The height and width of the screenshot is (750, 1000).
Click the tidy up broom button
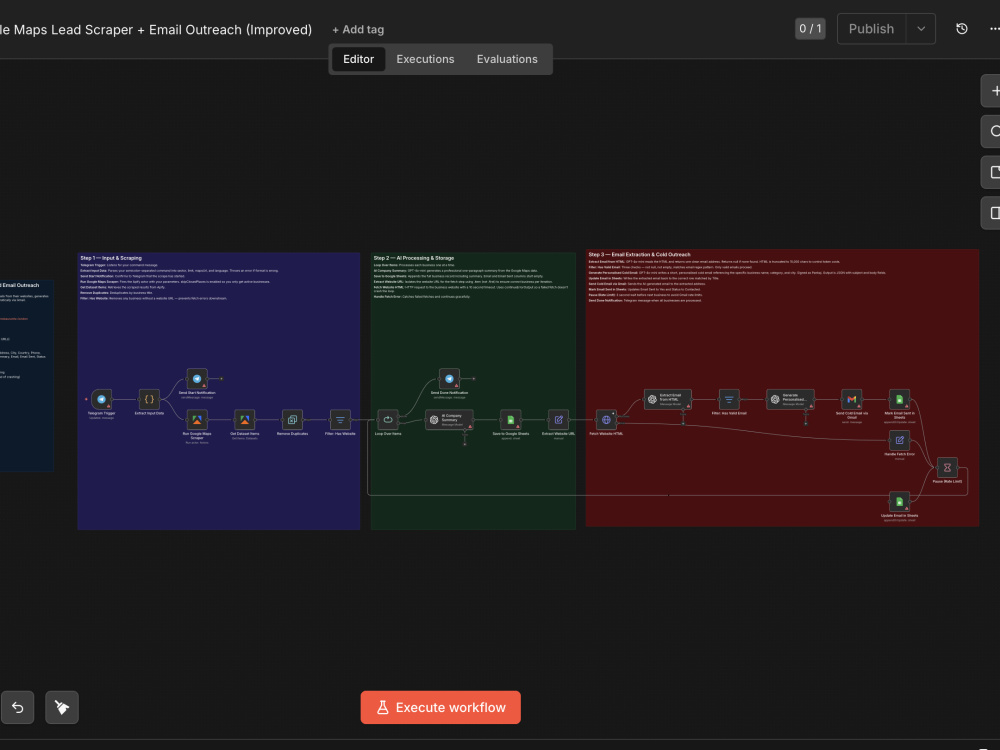click(62, 707)
